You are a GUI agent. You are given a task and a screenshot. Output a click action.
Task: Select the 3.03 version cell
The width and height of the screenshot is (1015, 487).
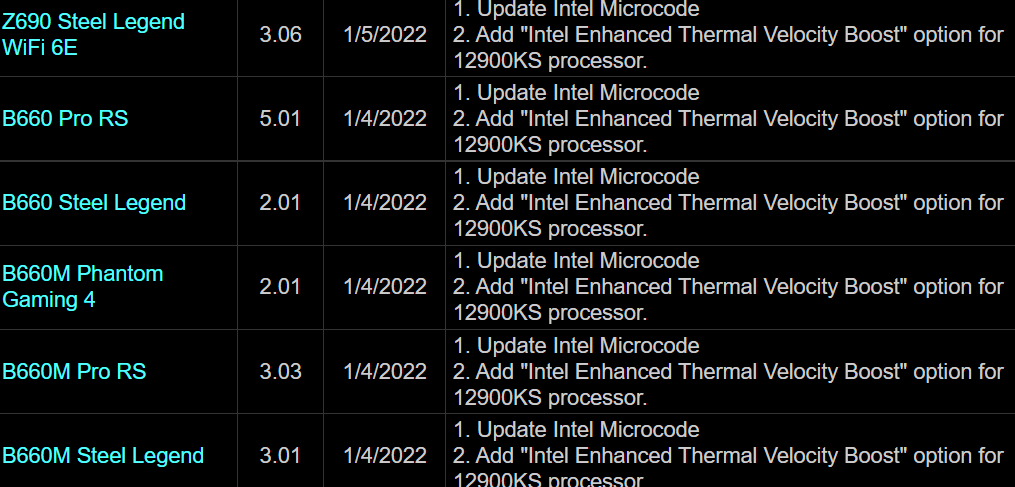point(280,371)
